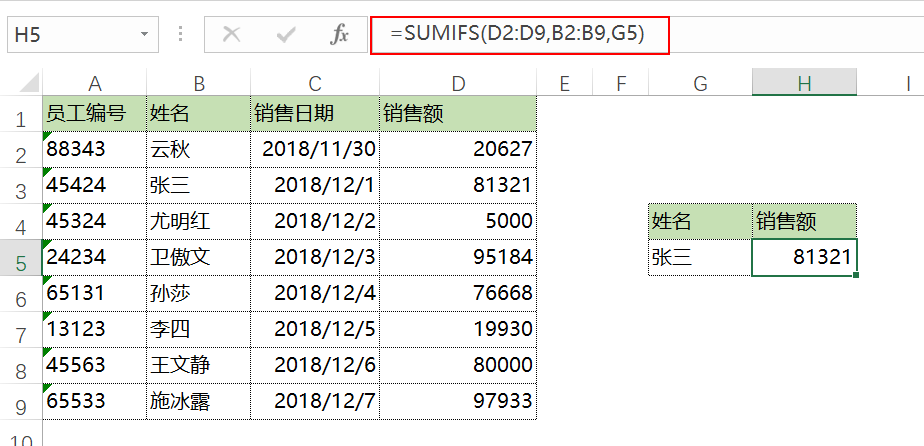Click green error indicator in cell A2
This screenshot has height=446, width=924.
(47, 136)
